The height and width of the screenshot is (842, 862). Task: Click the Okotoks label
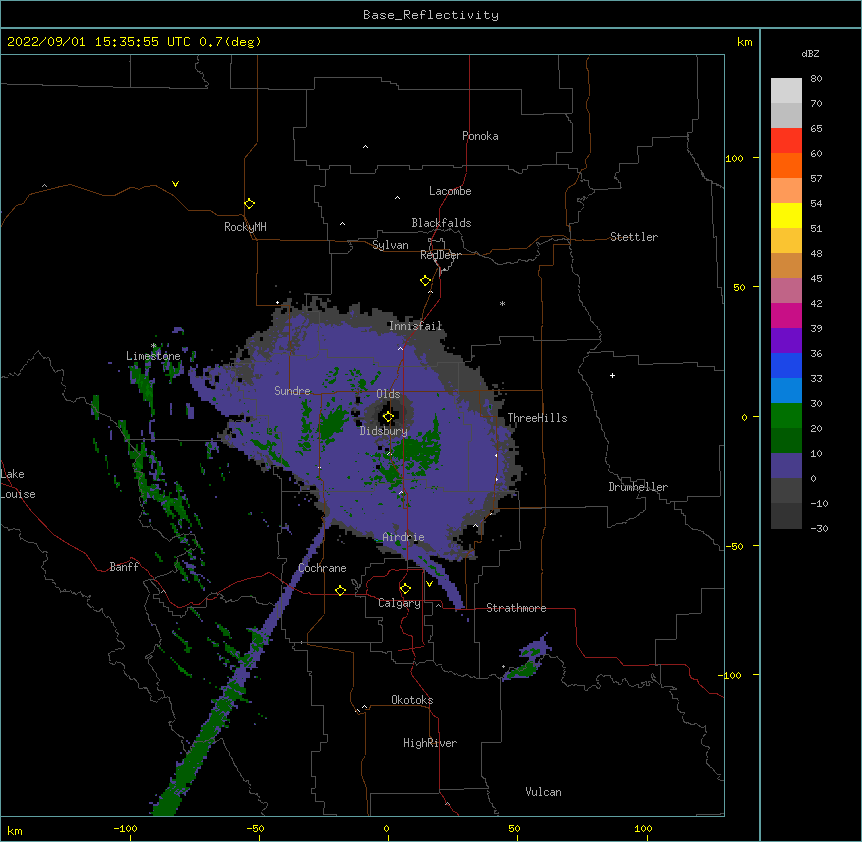(x=412, y=700)
